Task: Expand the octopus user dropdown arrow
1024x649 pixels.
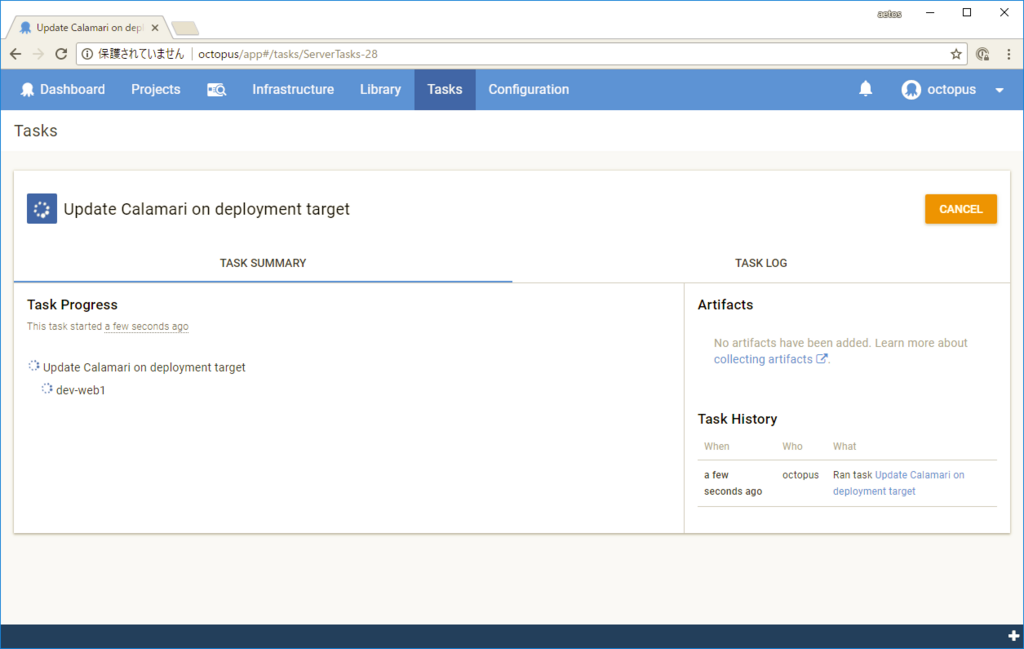Action: pyautogui.click(x=999, y=90)
